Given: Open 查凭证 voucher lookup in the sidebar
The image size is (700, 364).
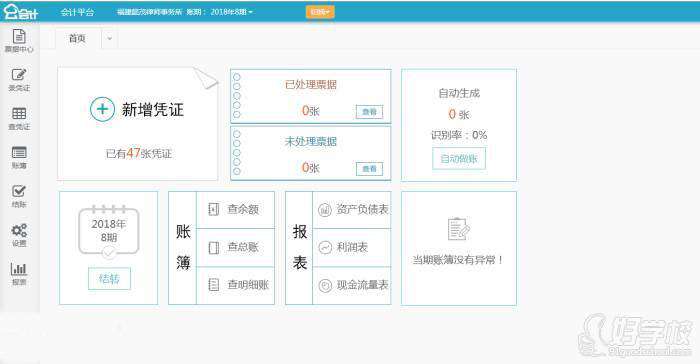Looking at the screenshot, I should (19, 119).
